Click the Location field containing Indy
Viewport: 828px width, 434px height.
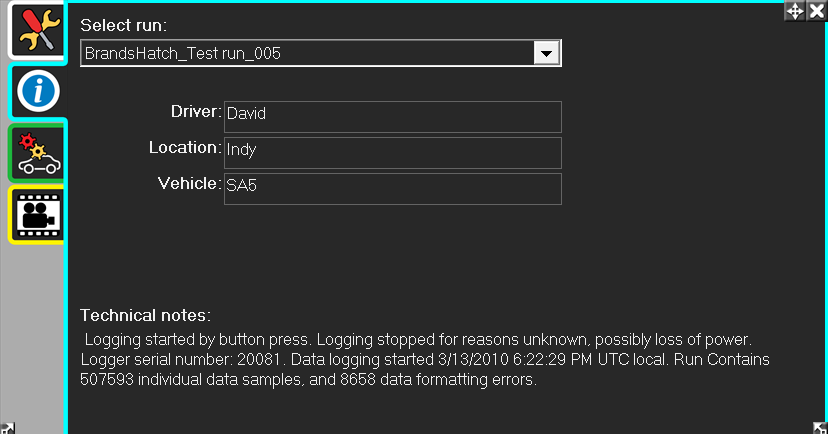(x=392, y=152)
